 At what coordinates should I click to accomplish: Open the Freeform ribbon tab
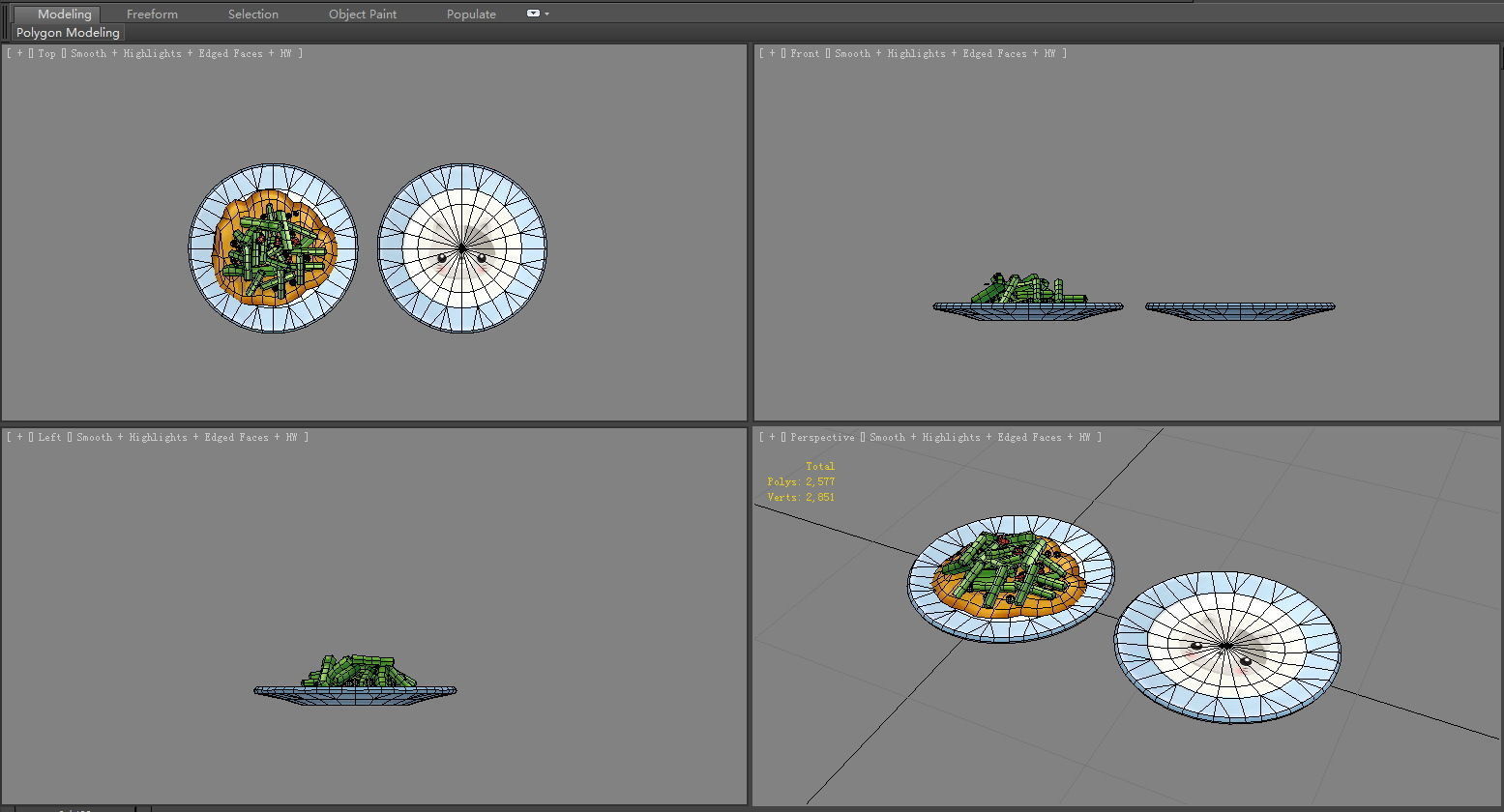point(152,14)
